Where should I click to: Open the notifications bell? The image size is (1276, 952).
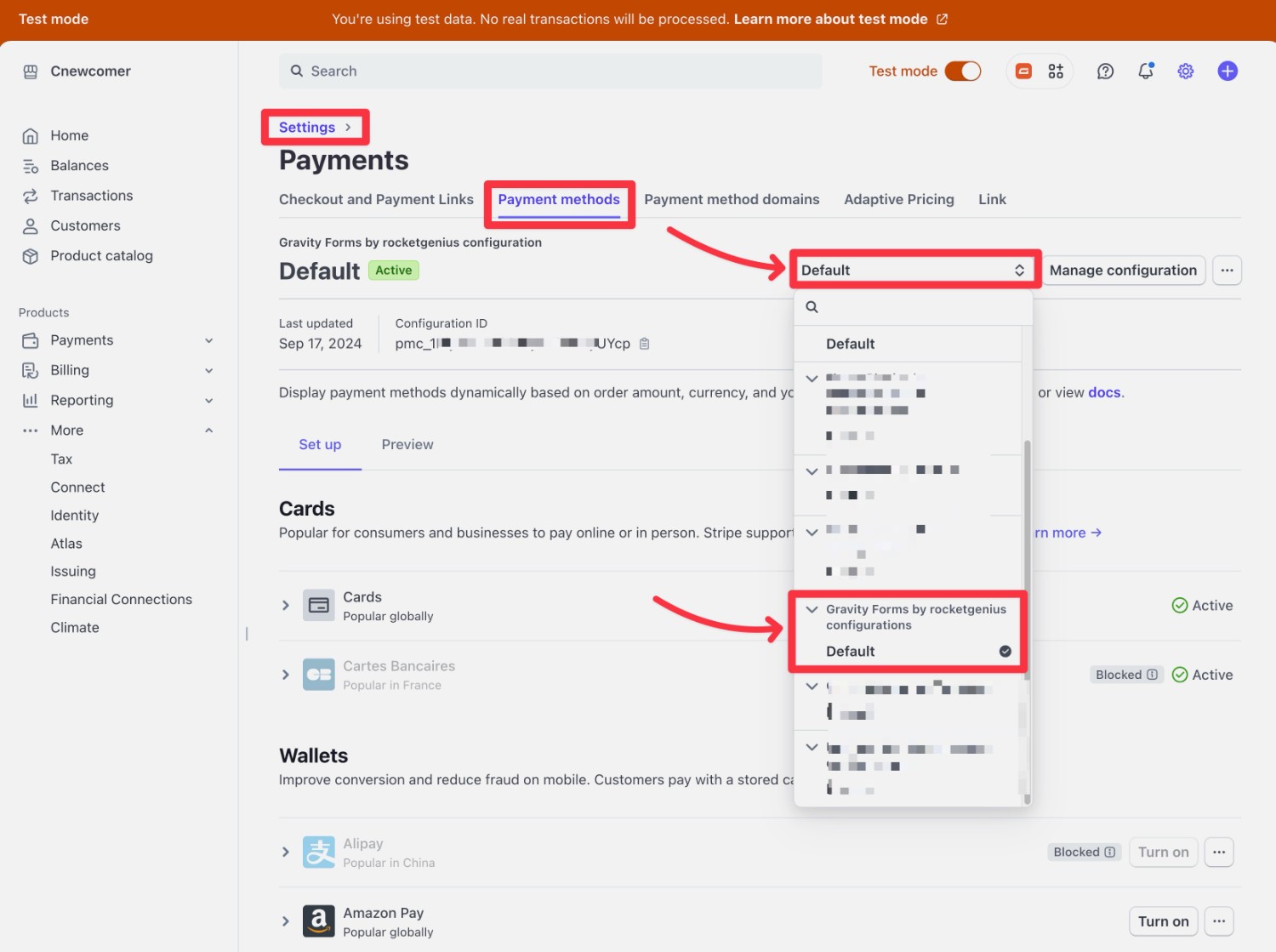[1146, 71]
